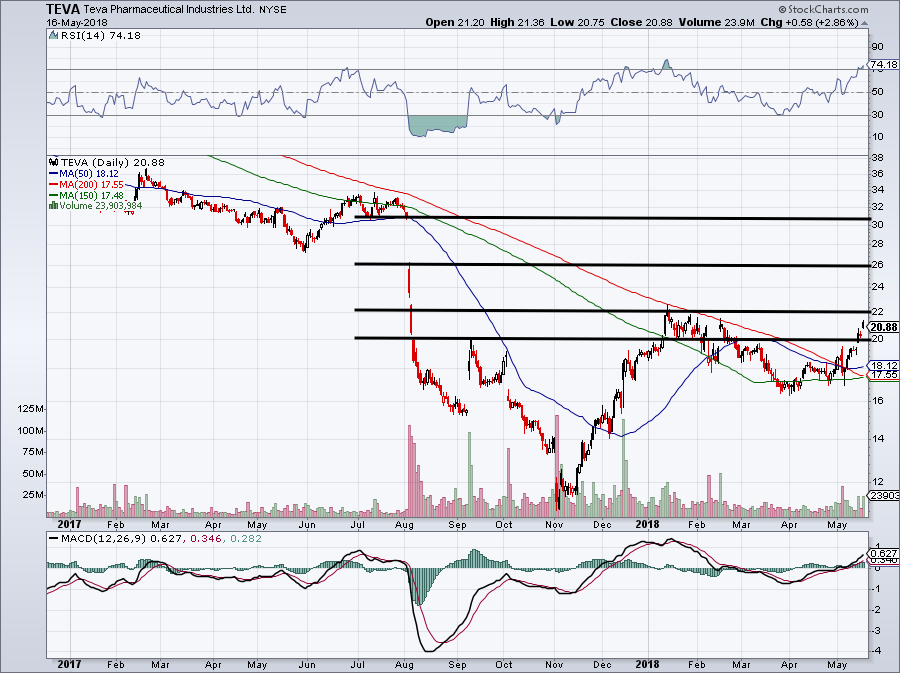Click the RSI indicator icon beside RSI(14)
900x673 pixels.
click(53, 36)
